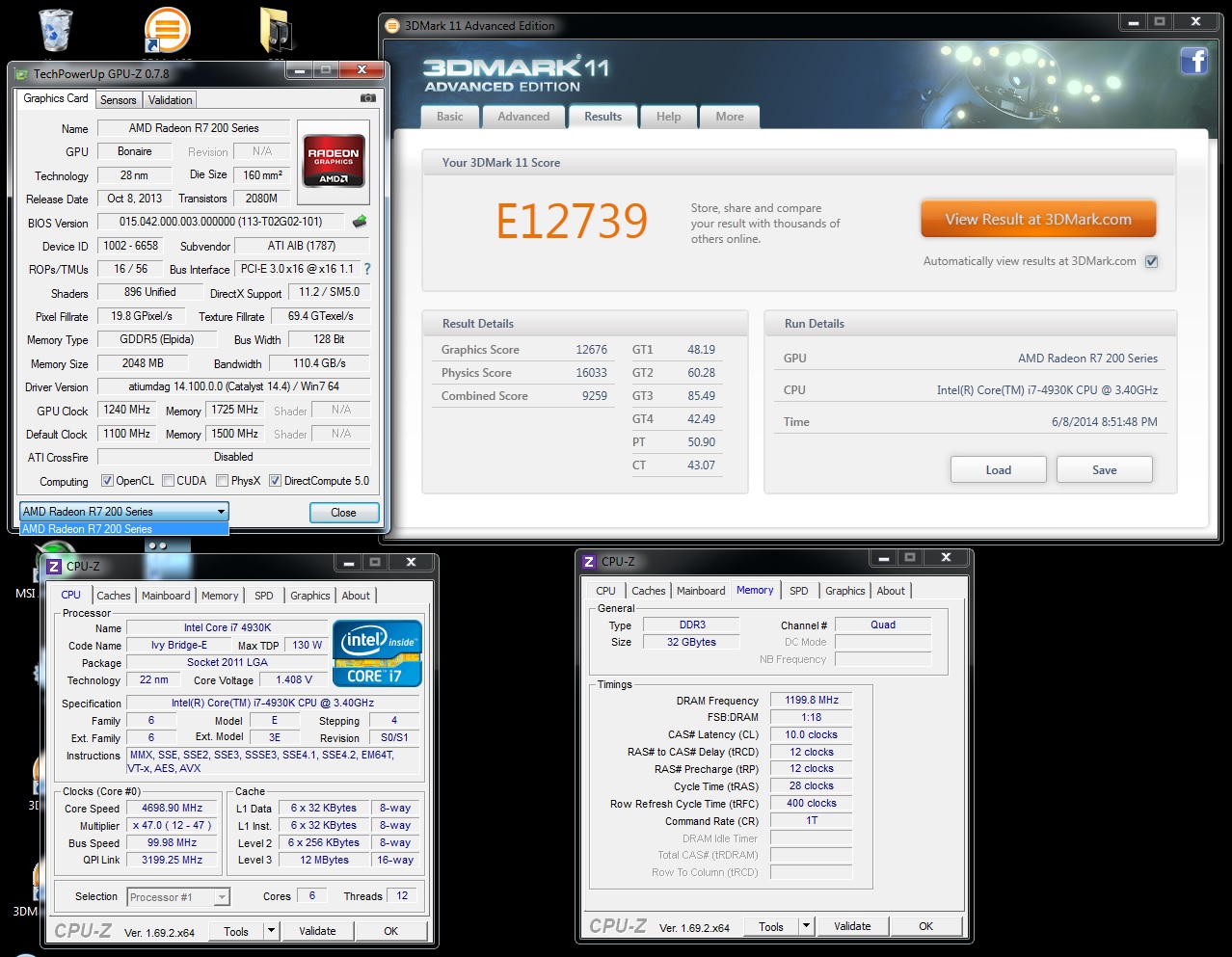Click the Save button in Run Details
This screenshot has height=957, width=1232.
[x=1105, y=469]
